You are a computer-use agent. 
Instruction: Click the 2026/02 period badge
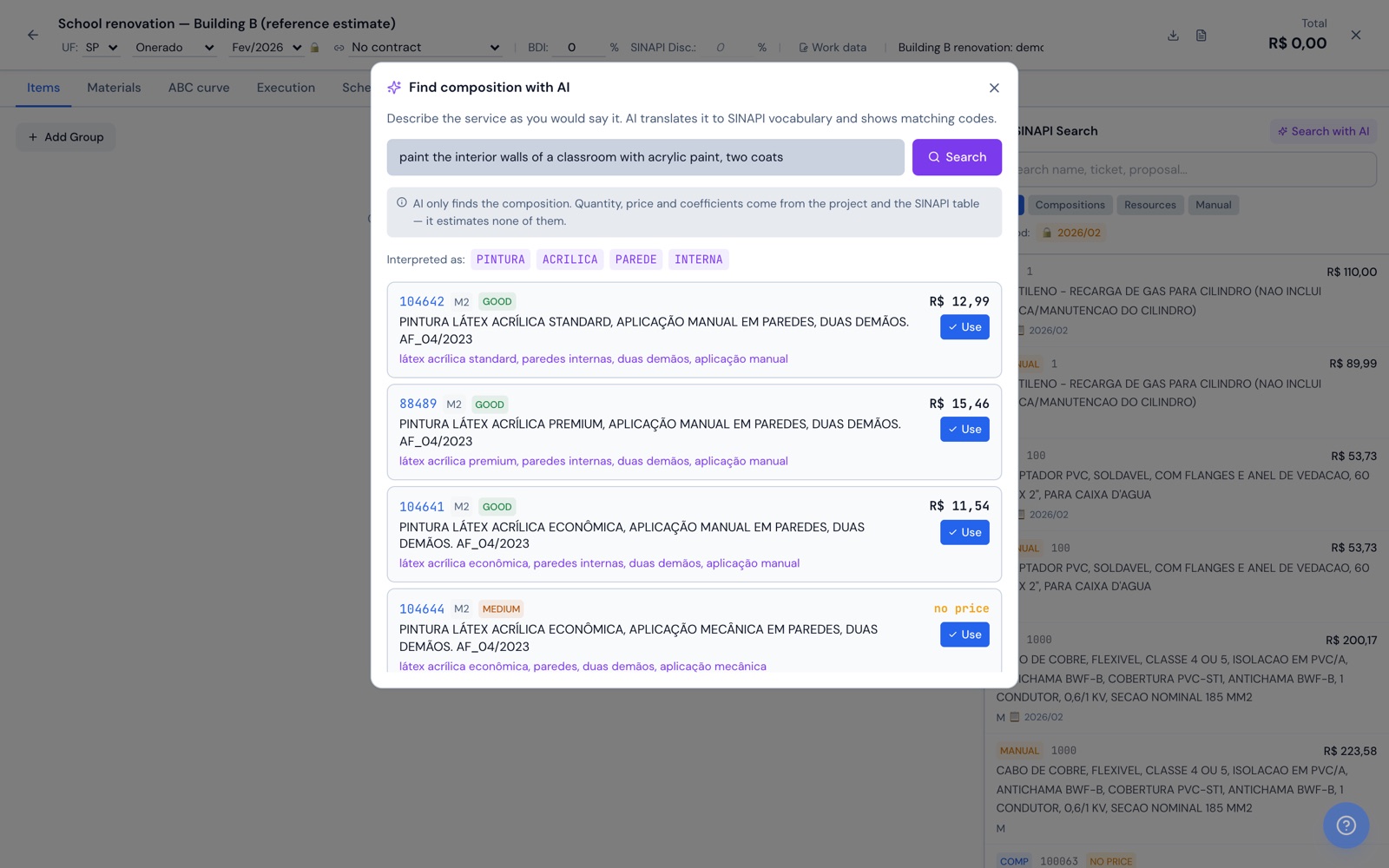click(1072, 233)
